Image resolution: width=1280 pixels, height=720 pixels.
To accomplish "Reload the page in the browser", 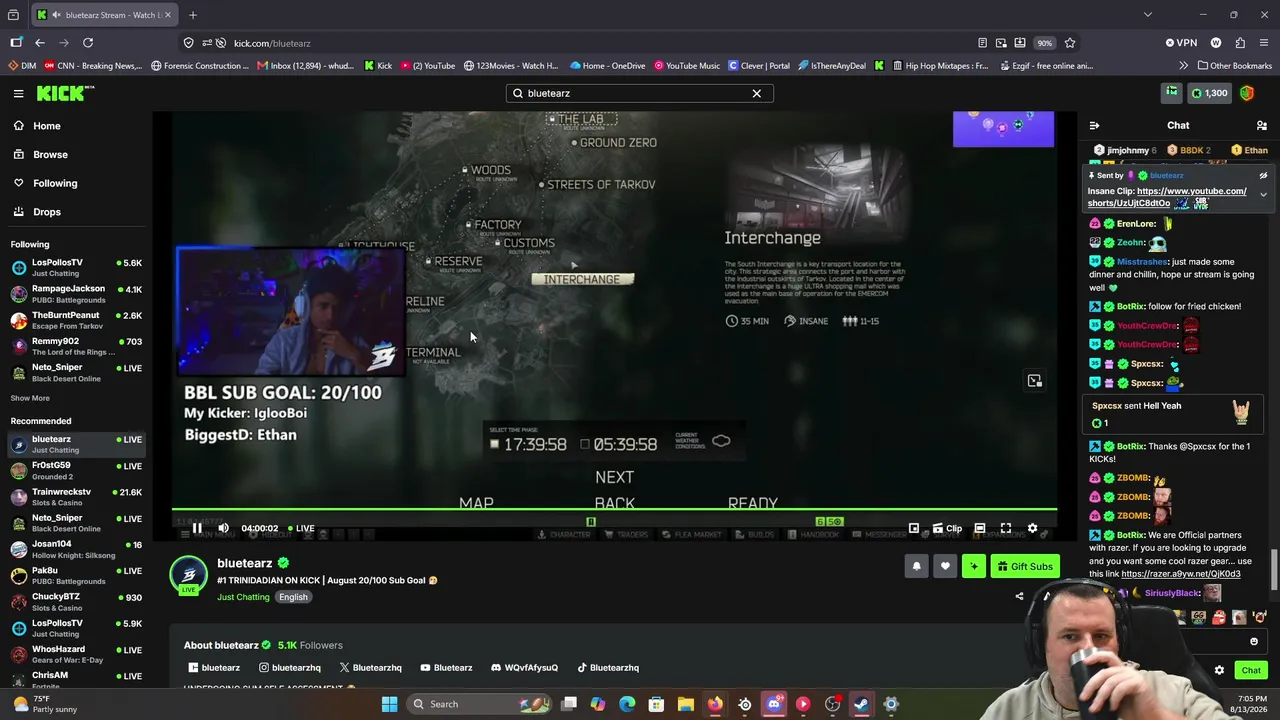I will (88, 43).
